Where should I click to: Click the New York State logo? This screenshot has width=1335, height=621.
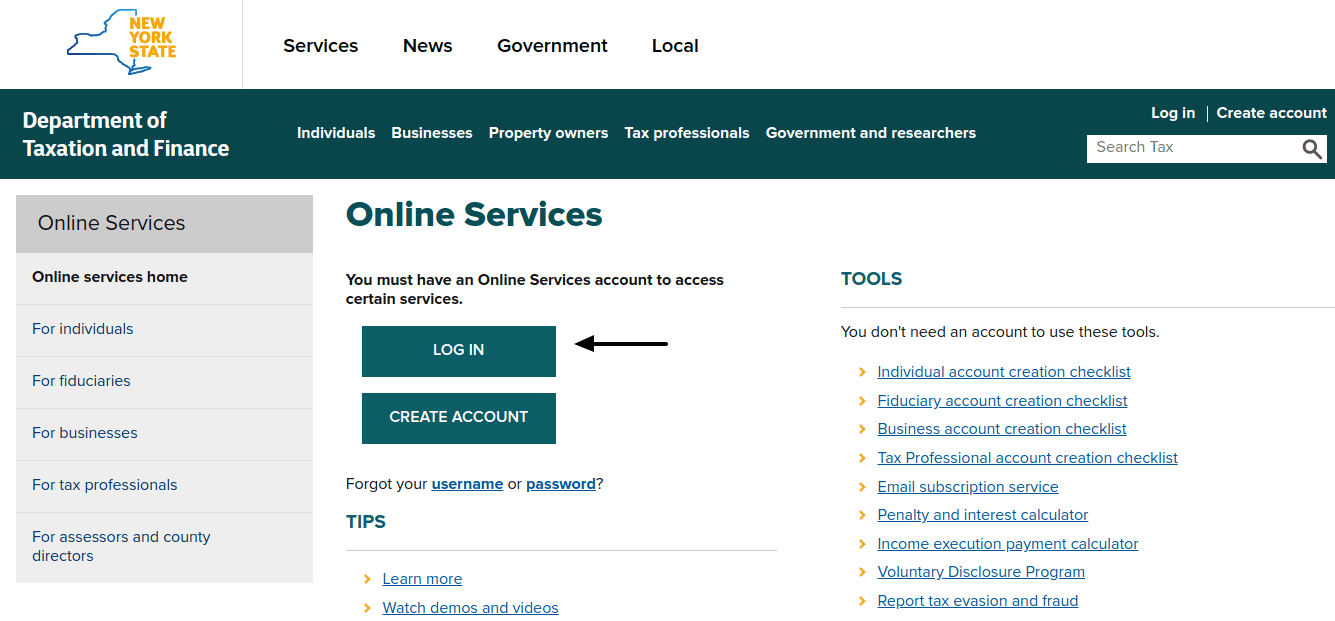click(120, 44)
